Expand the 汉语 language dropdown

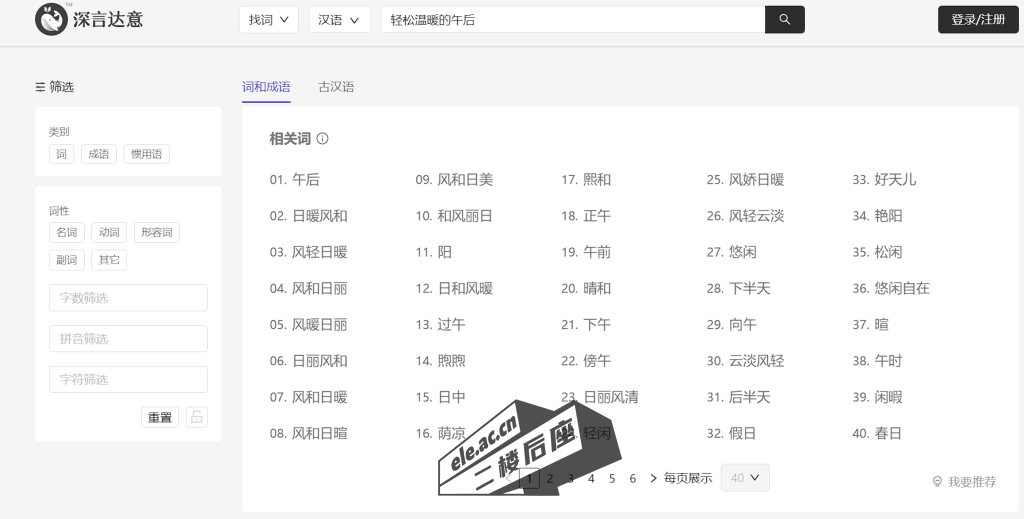tap(339, 19)
